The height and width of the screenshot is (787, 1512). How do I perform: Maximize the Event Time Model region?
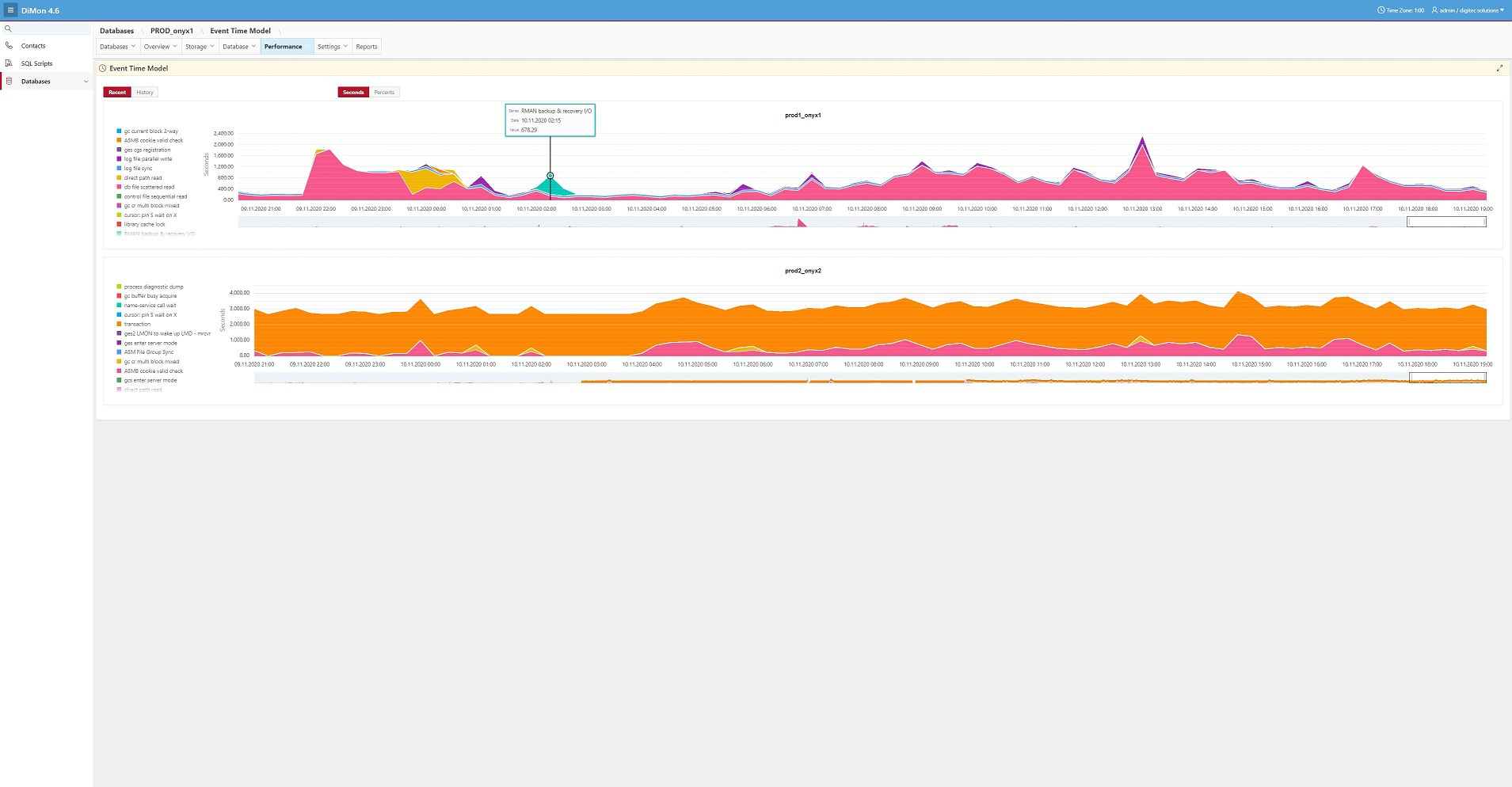pyautogui.click(x=1499, y=68)
